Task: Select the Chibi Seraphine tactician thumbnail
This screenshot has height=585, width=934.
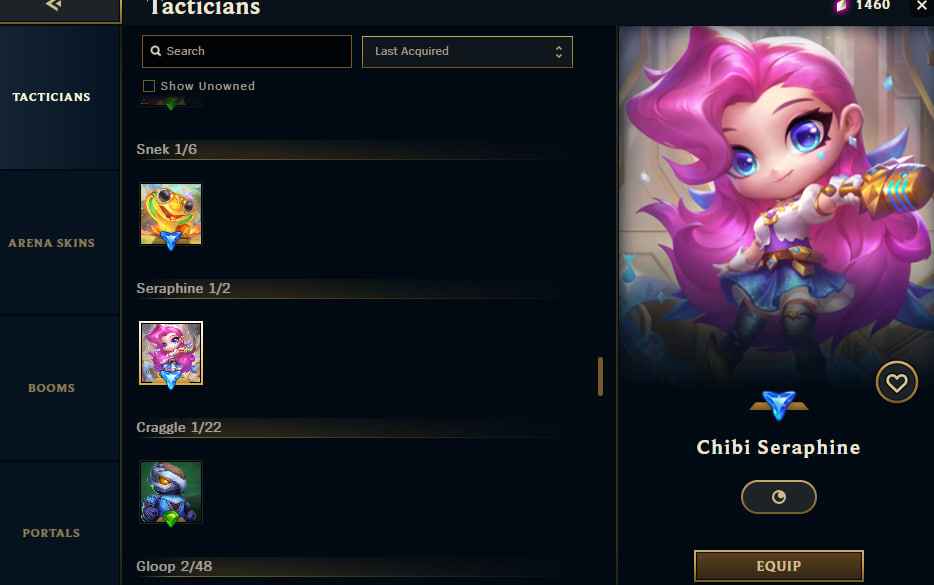Action: (x=171, y=353)
